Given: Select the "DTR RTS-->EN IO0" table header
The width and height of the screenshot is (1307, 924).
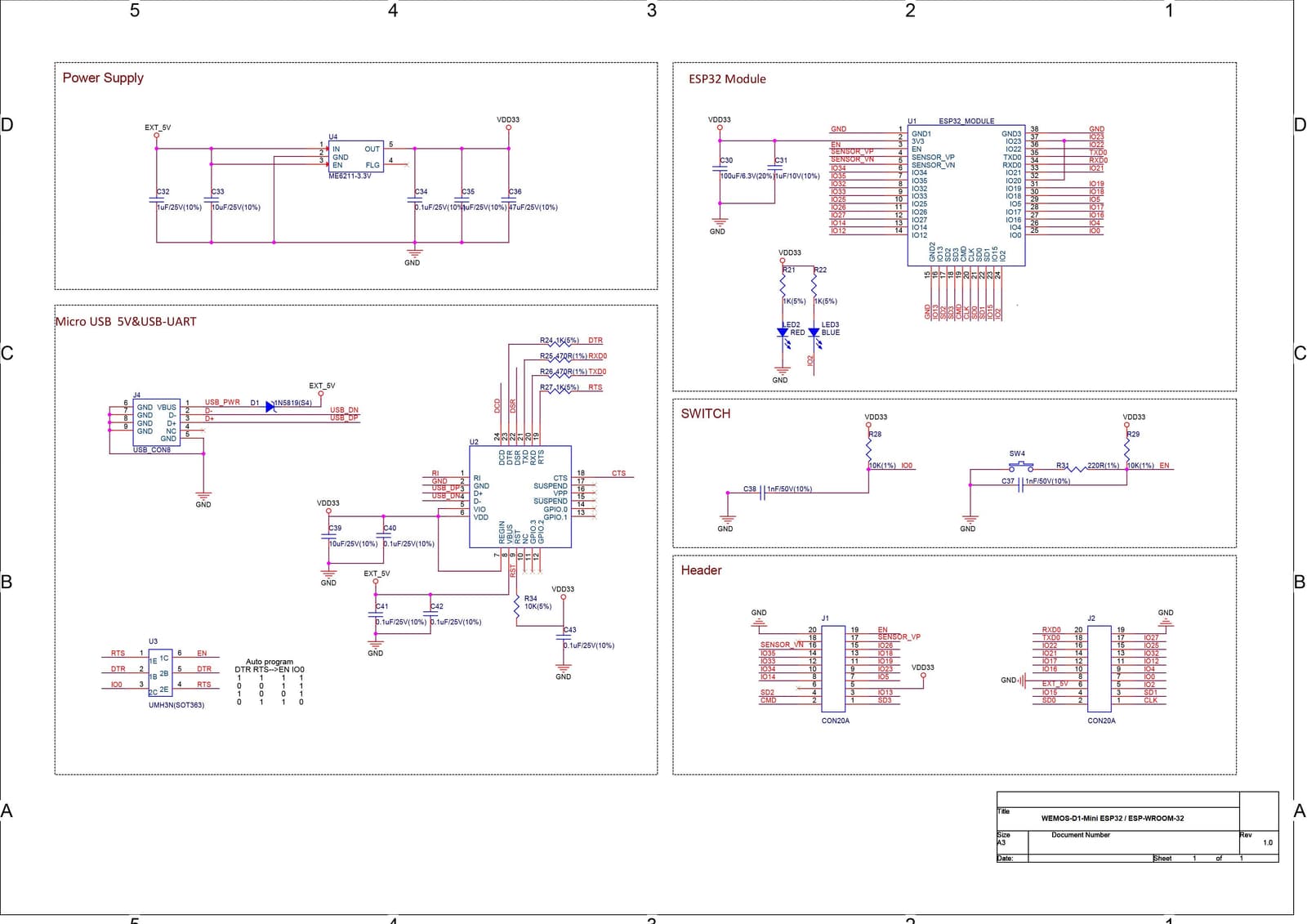Looking at the screenshot, I should tap(270, 669).
